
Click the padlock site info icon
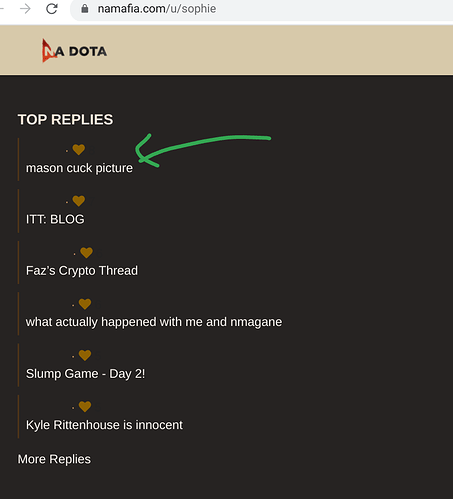click(85, 8)
